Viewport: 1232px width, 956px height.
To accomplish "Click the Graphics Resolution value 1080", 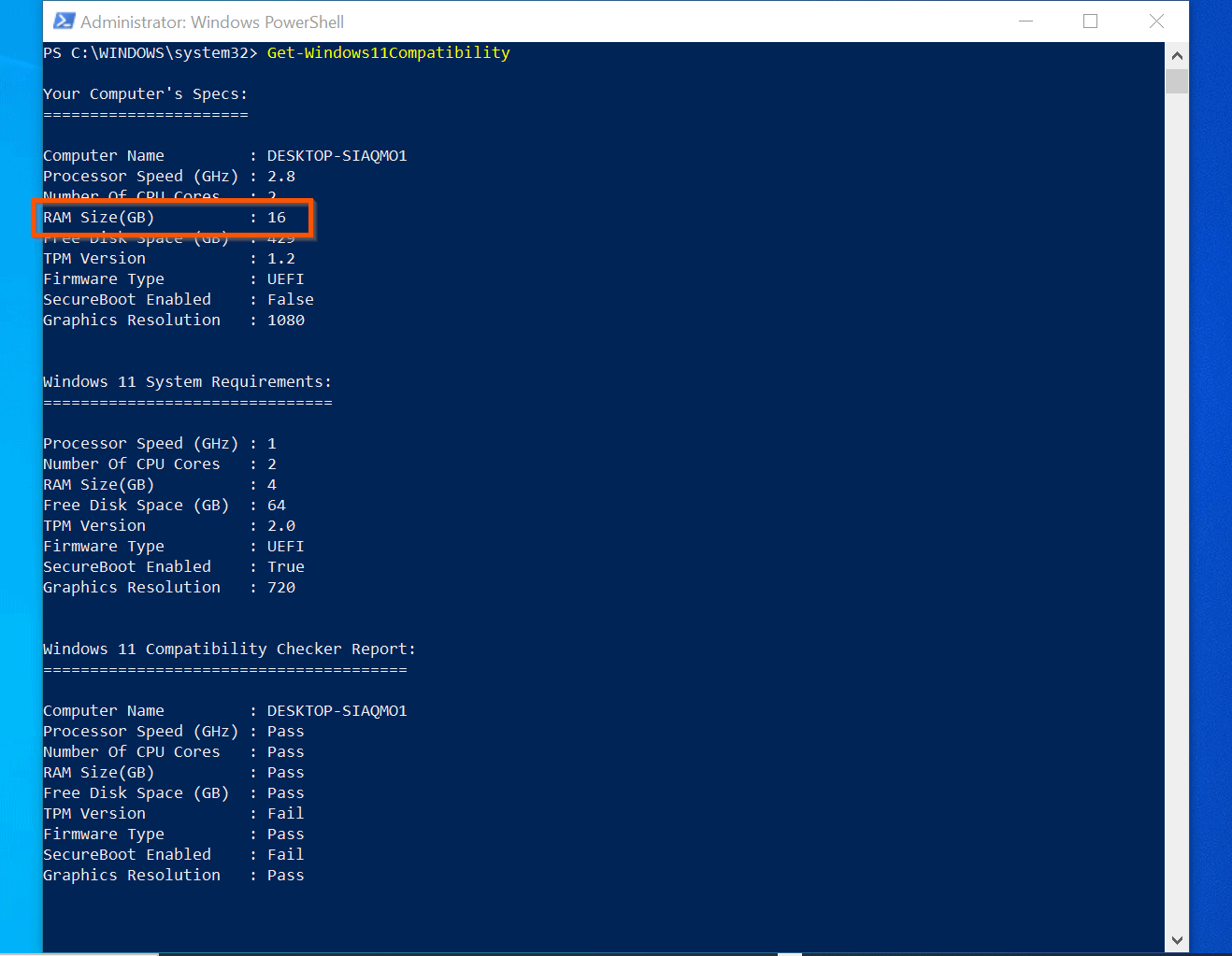I will coord(286,321).
